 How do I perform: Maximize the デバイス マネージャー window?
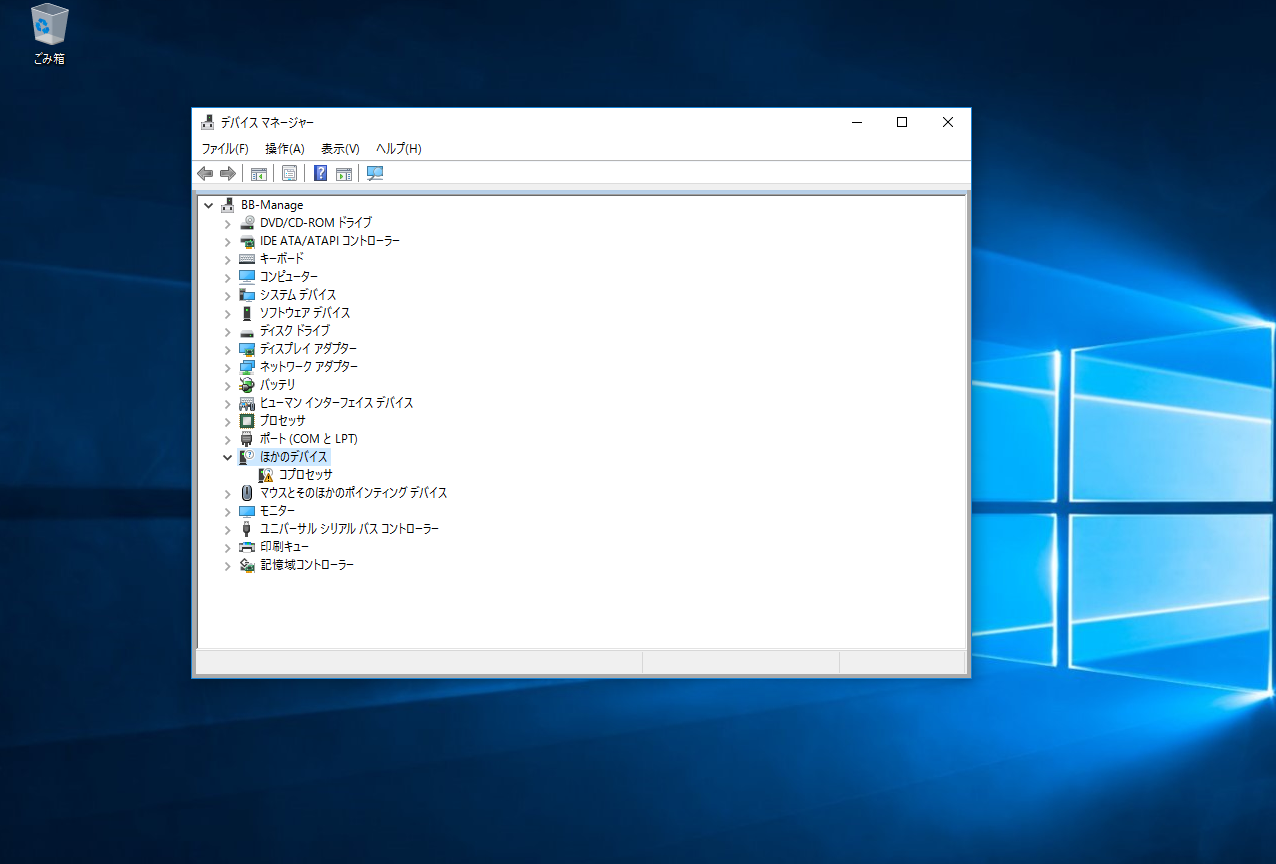tap(902, 122)
